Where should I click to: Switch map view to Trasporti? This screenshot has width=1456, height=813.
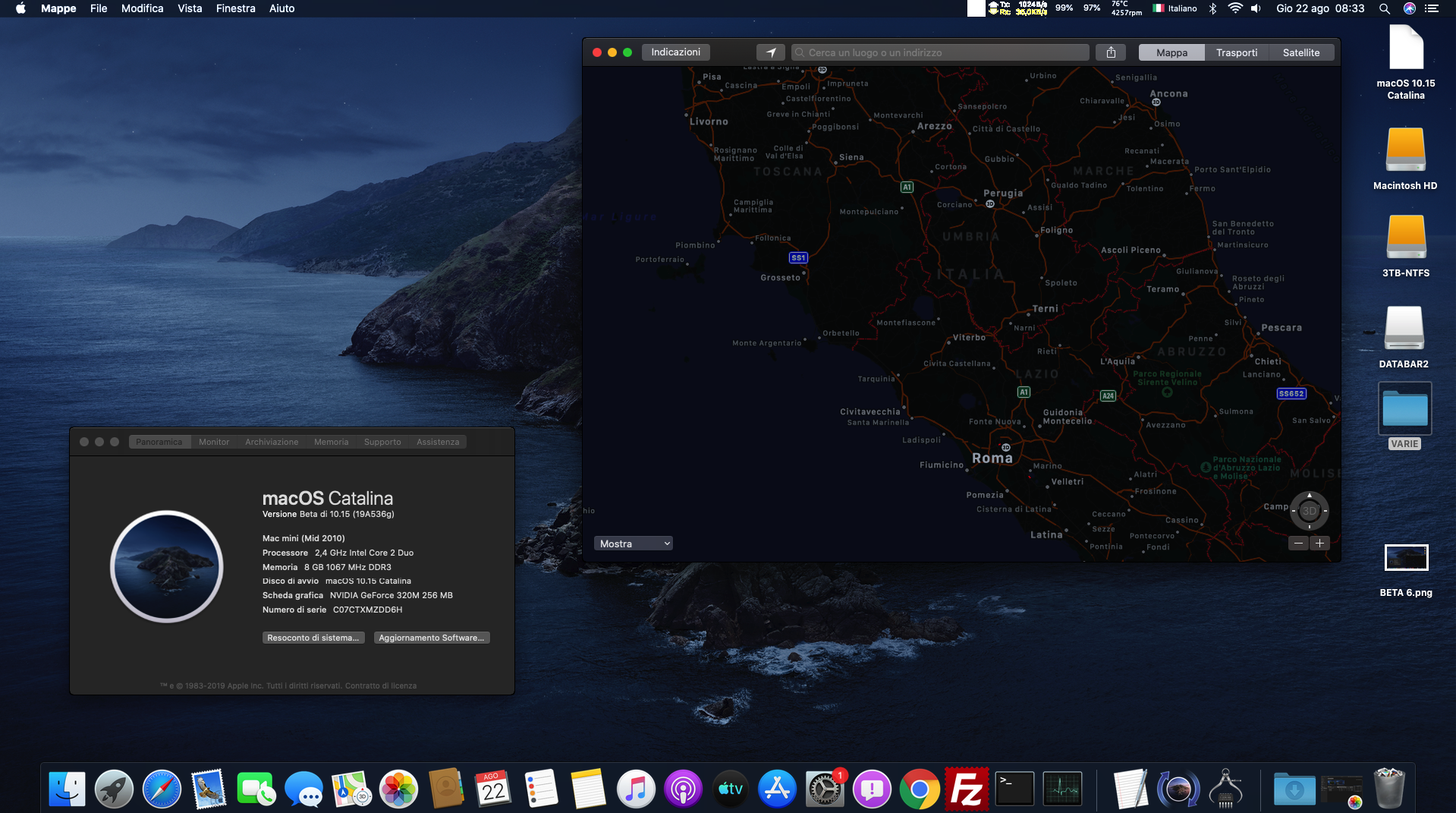point(1237,52)
